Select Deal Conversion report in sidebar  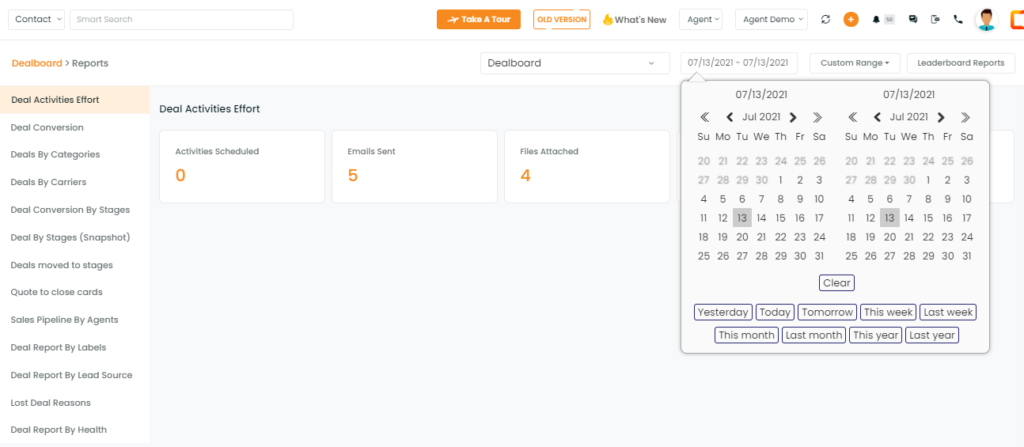(x=47, y=127)
